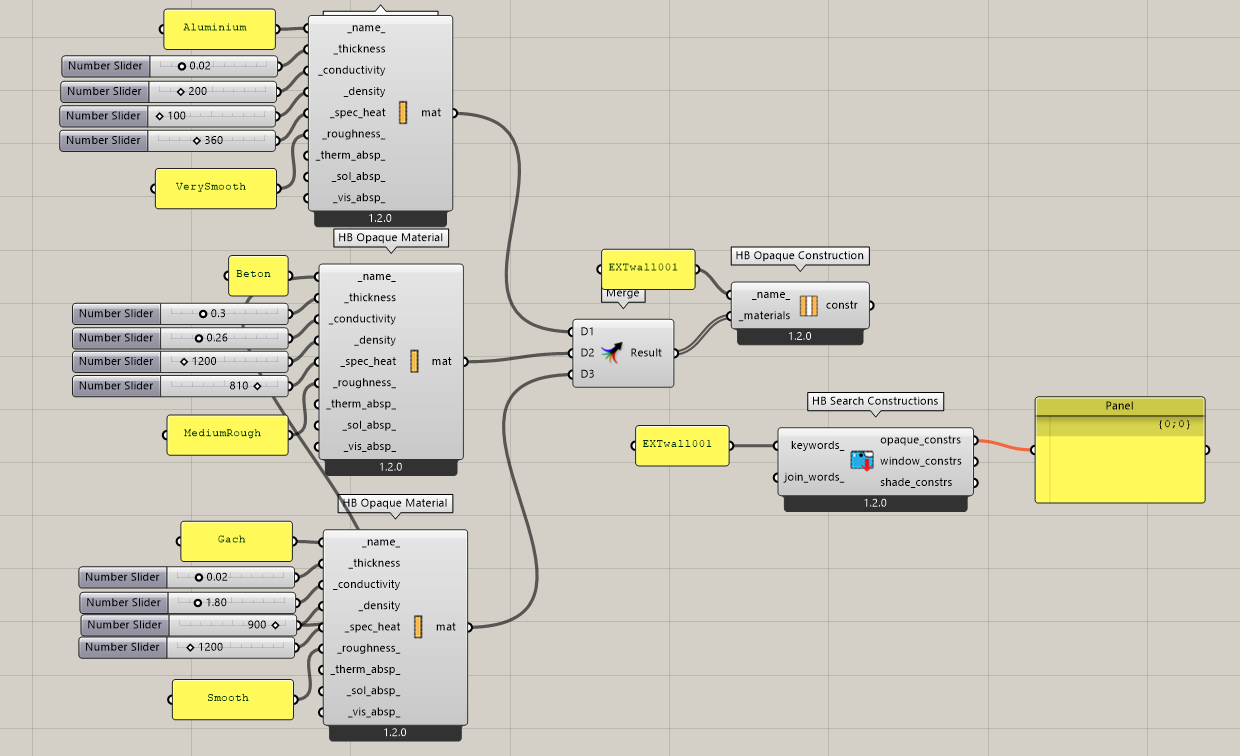Screen dimensions: 1240x756
Task: Click the D2 input of Merge
Action: [587, 352]
